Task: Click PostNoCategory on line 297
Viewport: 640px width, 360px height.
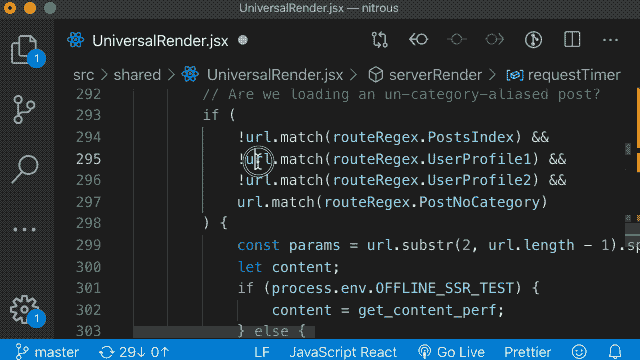Action: point(479,202)
